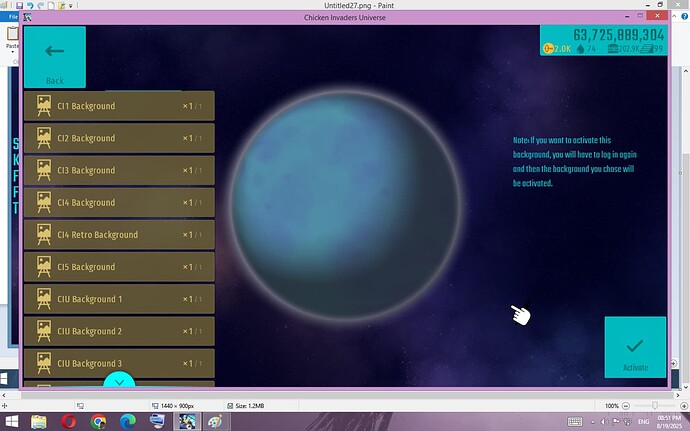Select CIU Background 2
The height and width of the screenshot is (431, 690).
[x=119, y=331]
